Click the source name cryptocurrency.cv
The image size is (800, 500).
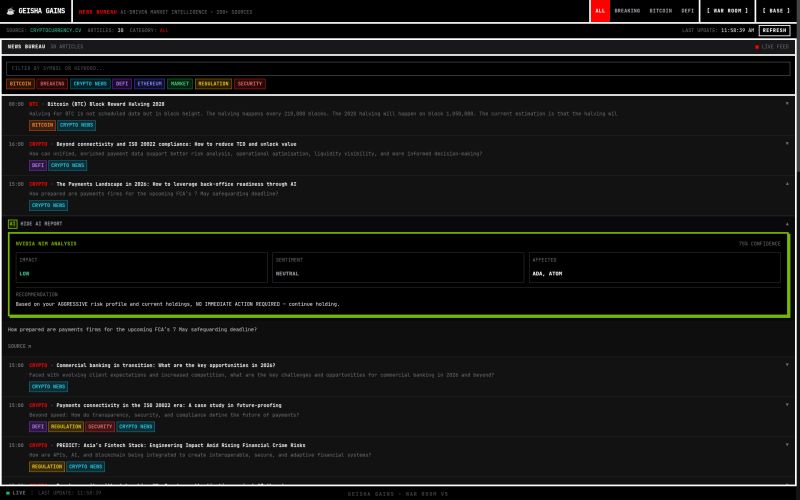(55, 31)
